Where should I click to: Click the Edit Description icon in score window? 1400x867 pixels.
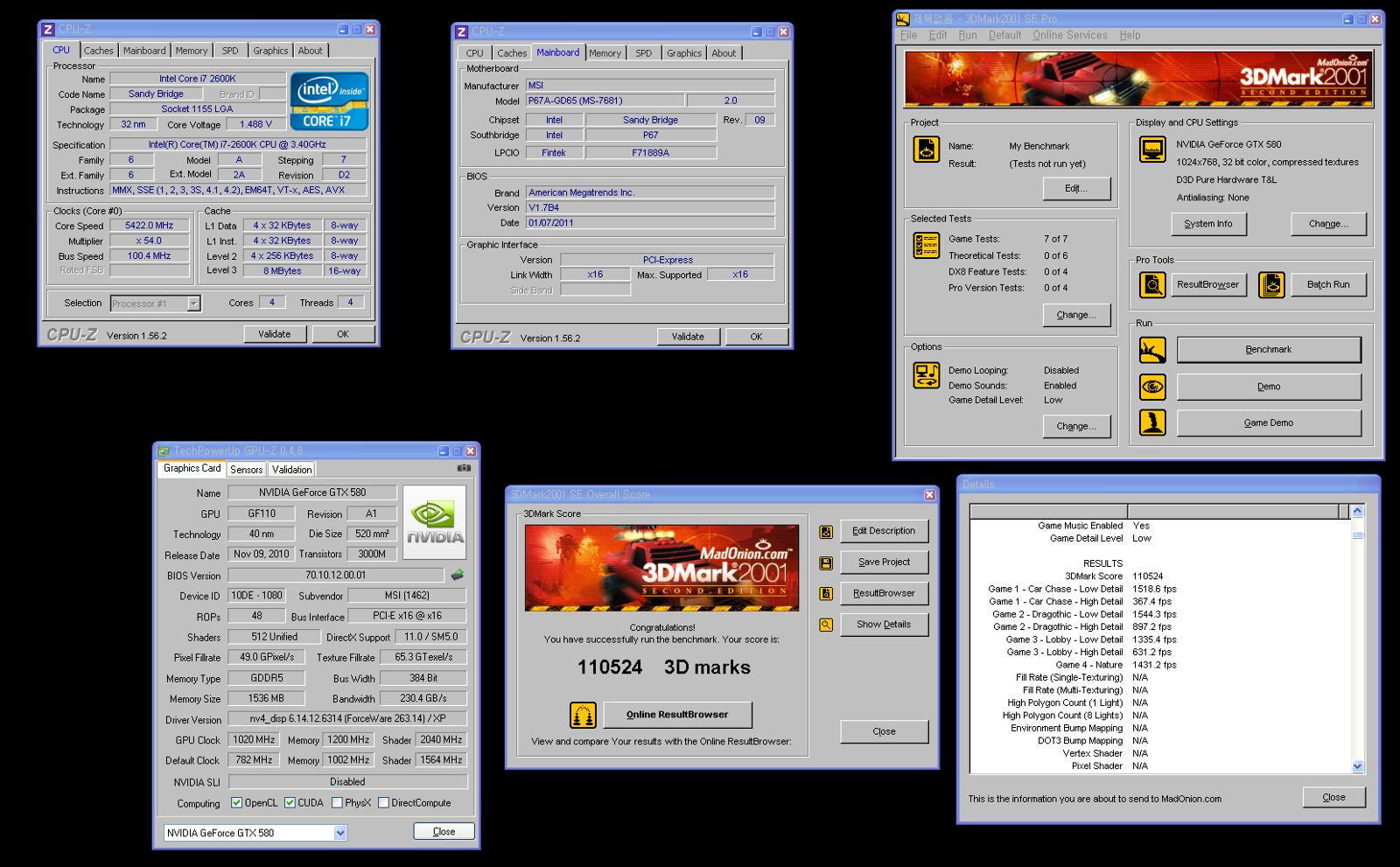pos(826,532)
